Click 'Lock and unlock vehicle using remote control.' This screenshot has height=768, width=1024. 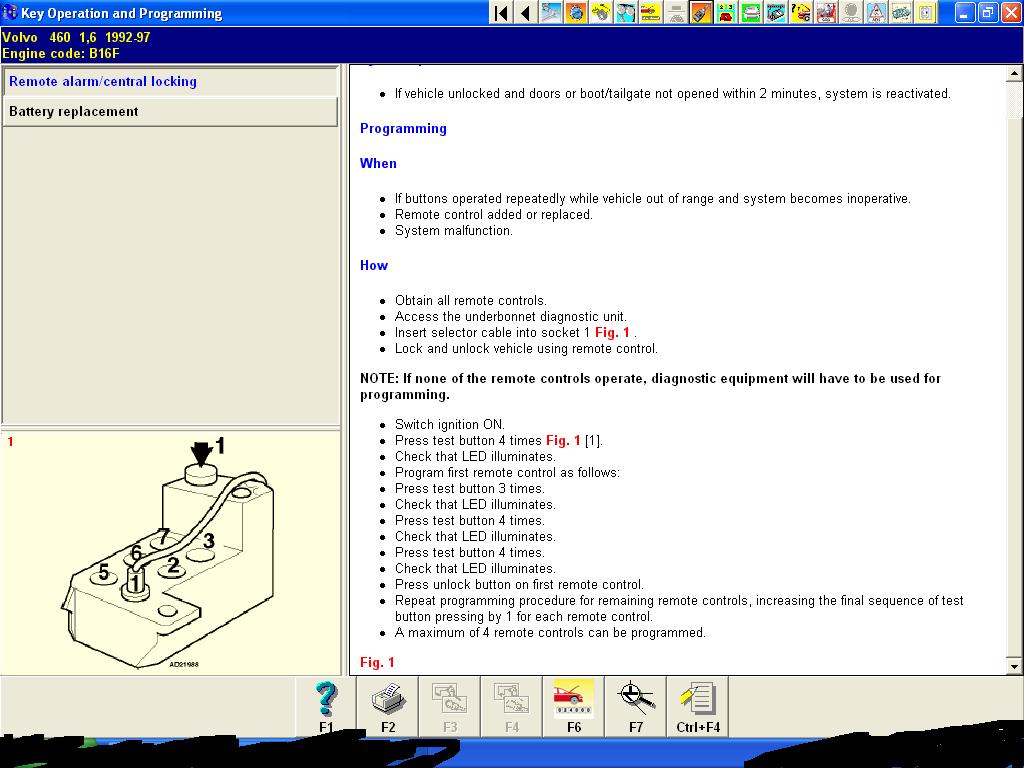click(526, 349)
